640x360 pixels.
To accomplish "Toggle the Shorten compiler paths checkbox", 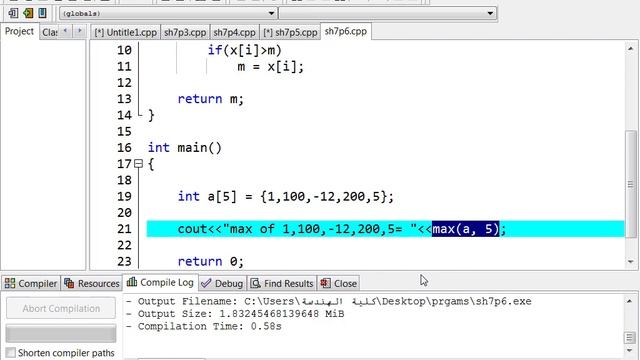I will [x=11, y=353].
